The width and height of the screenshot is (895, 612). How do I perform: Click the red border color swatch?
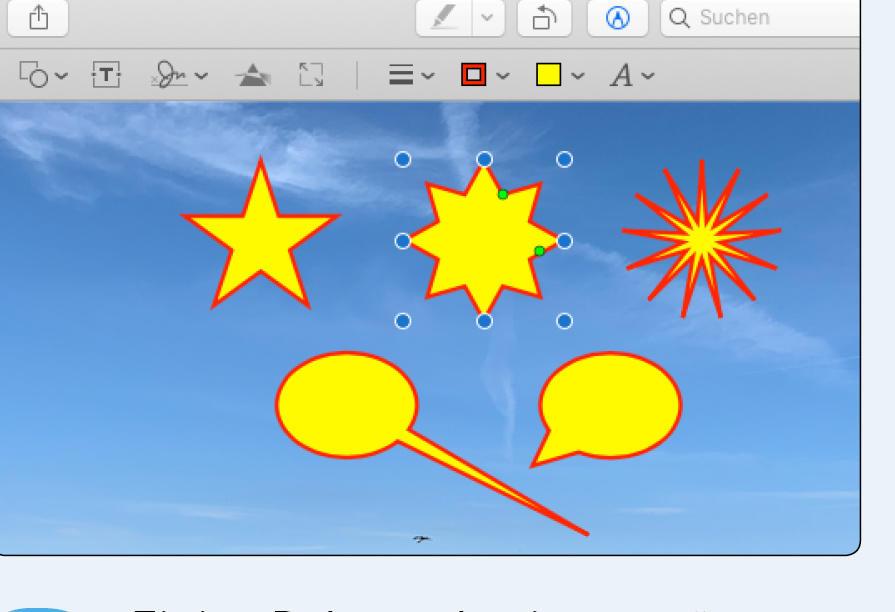tap(474, 75)
